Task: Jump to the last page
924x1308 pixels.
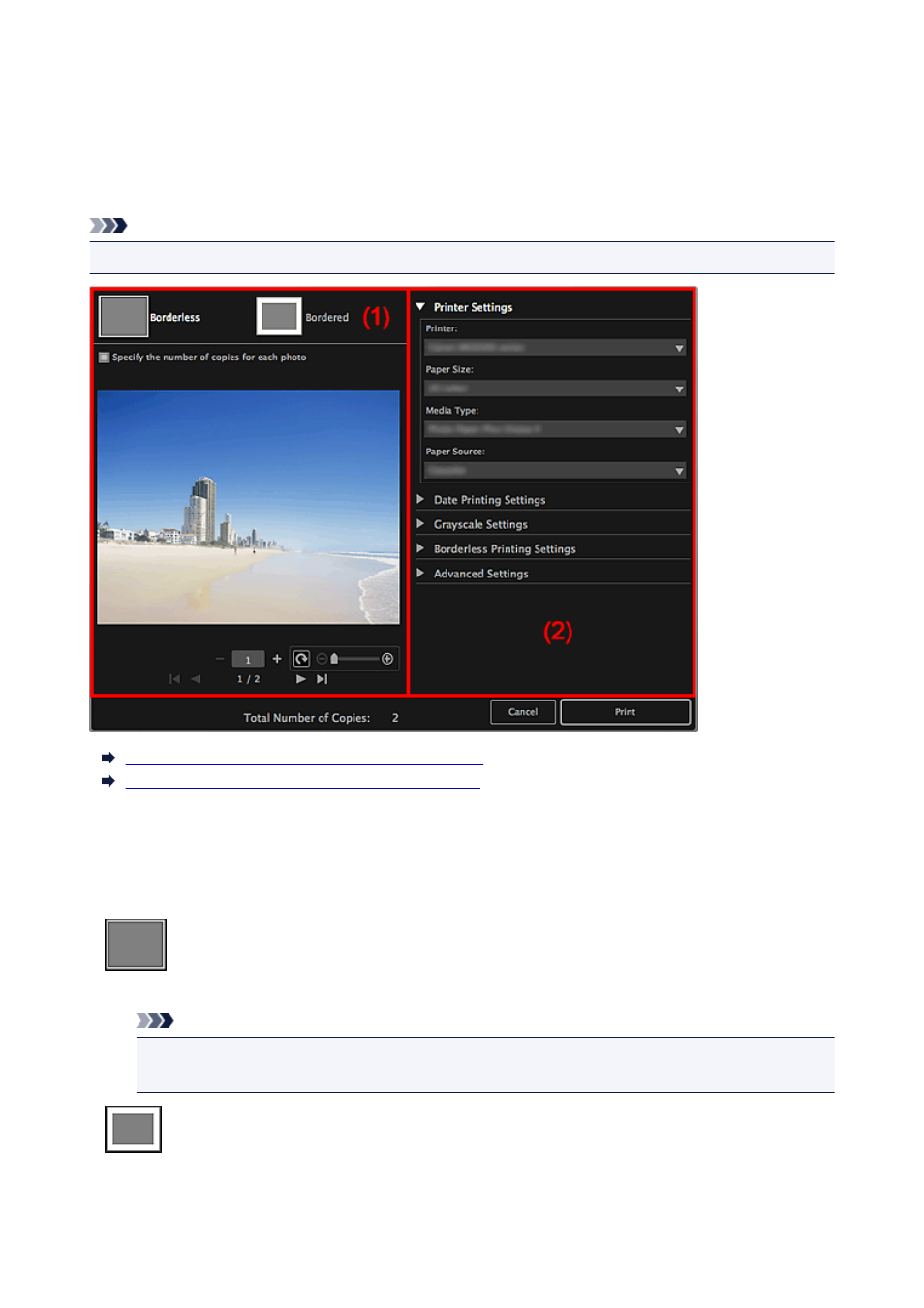Action: pos(322,679)
